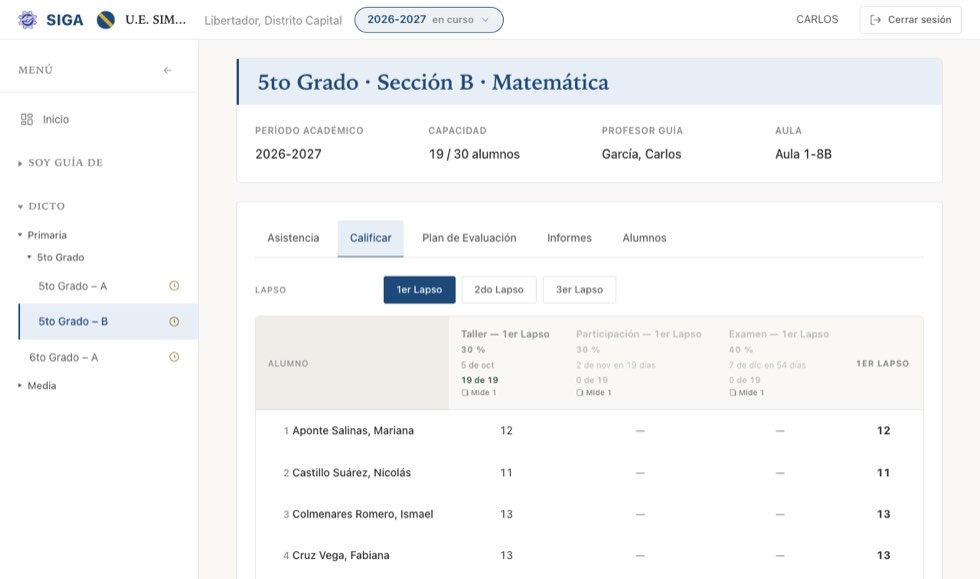Expand the Media tree node
The height and width of the screenshot is (579, 980).
tap(38, 386)
